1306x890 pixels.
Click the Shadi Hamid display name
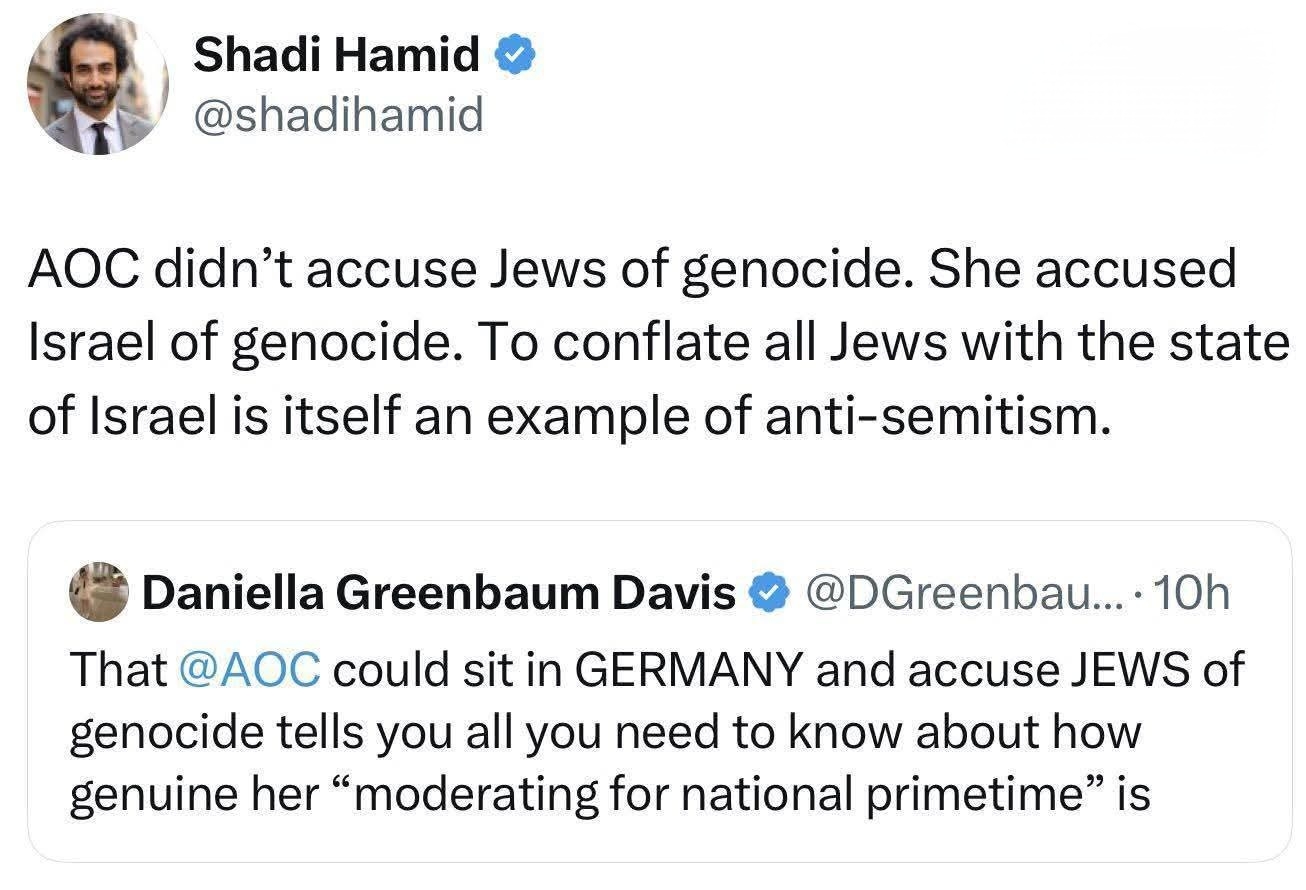(336, 56)
